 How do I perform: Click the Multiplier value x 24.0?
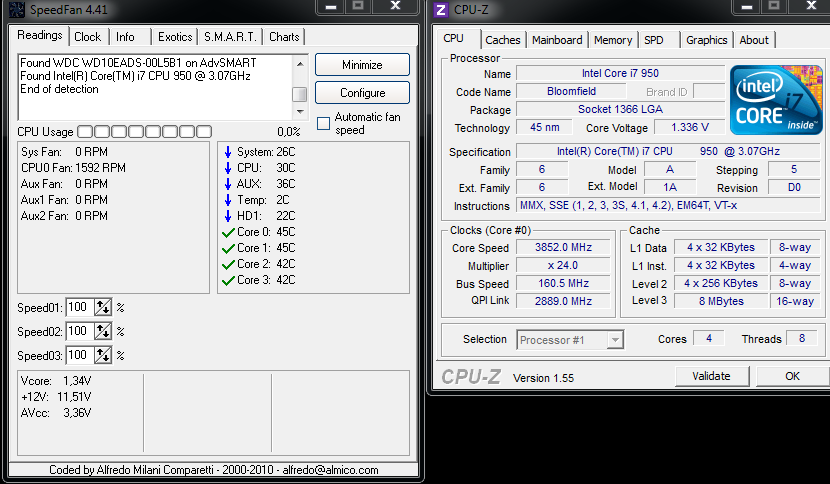[x=563, y=265]
